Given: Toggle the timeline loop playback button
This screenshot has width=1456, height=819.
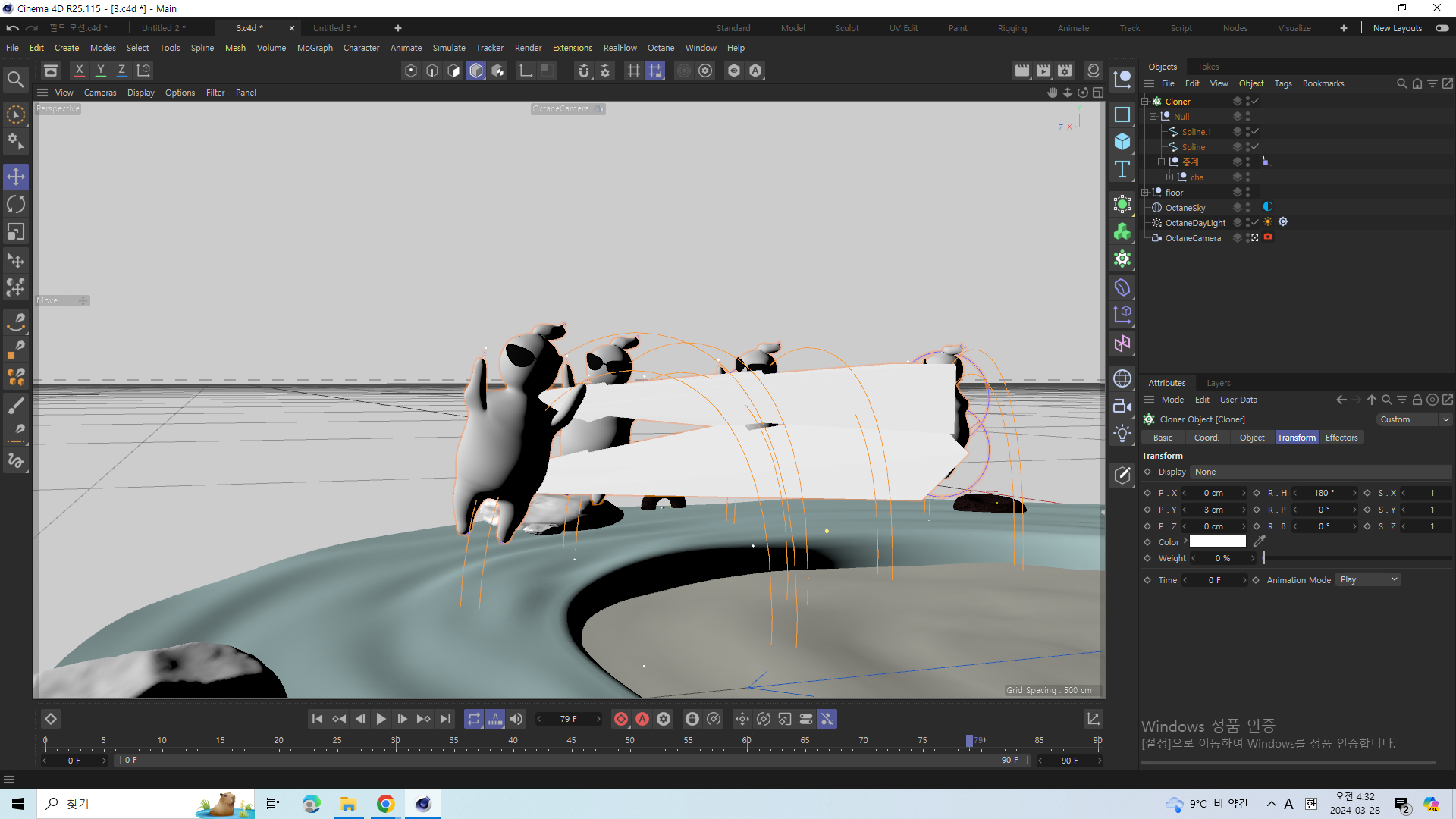Looking at the screenshot, I should pyautogui.click(x=474, y=719).
